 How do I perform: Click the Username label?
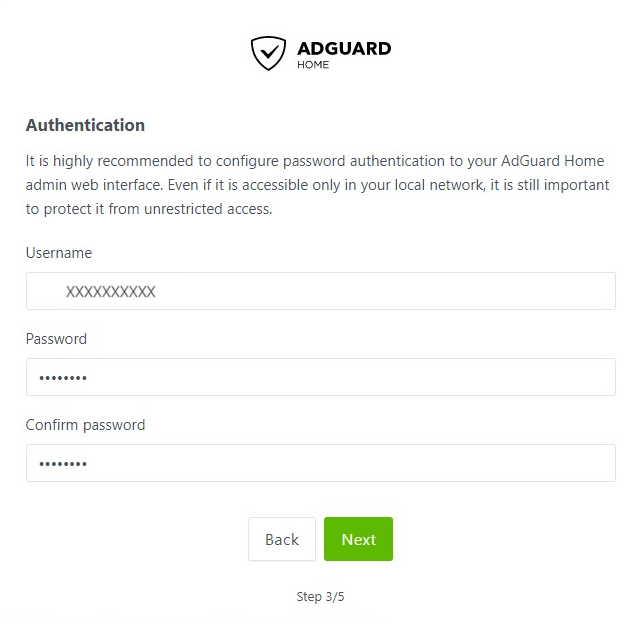point(59,253)
